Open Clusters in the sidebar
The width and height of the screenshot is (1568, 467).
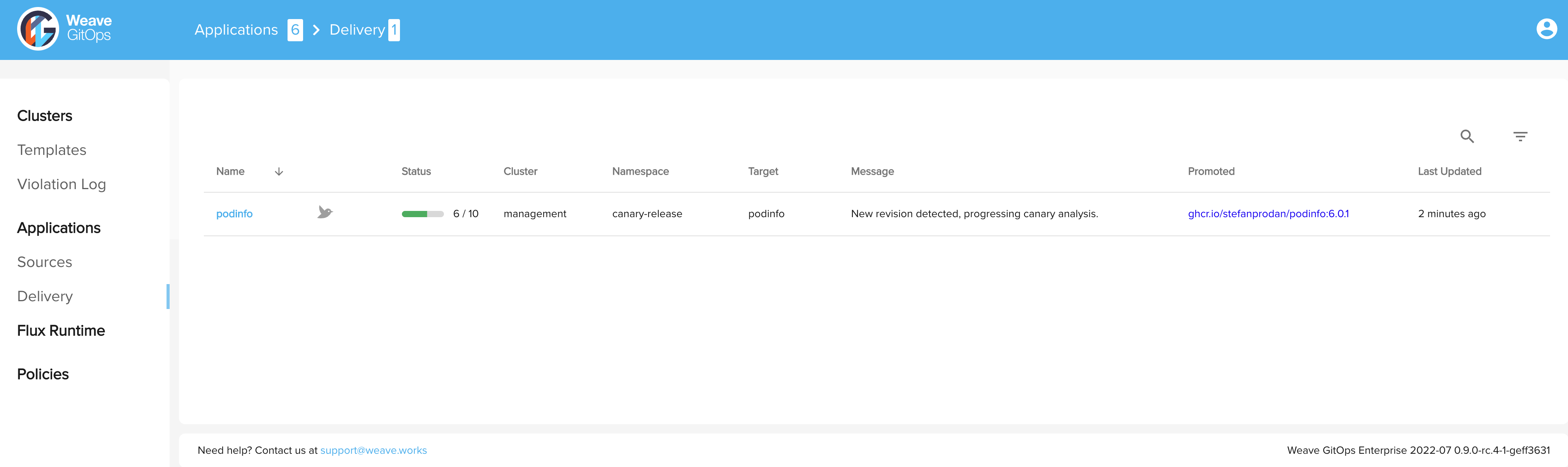pos(44,116)
